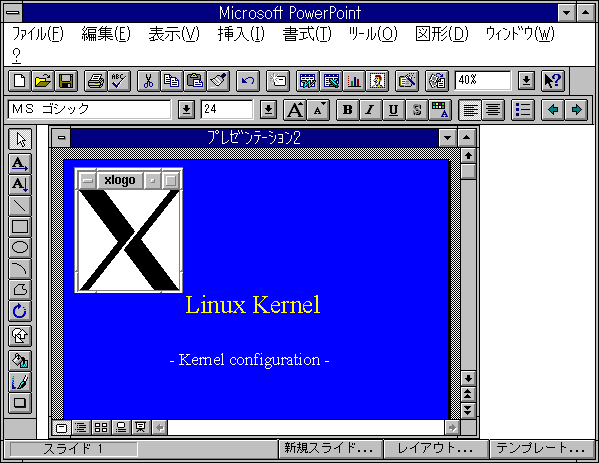This screenshot has height=463, width=599.
Task: Open the font name dropdown
Action: click(x=186, y=110)
